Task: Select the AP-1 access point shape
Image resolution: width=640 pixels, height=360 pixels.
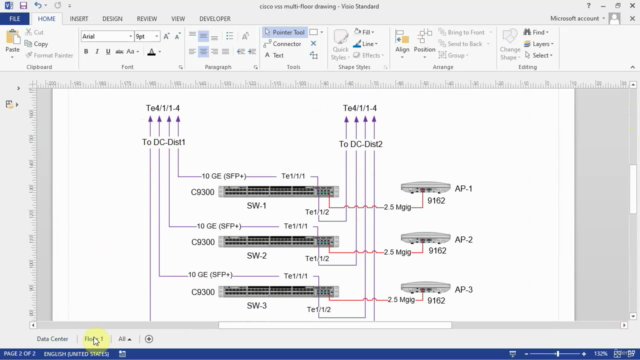Action: (x=425, y=188)
